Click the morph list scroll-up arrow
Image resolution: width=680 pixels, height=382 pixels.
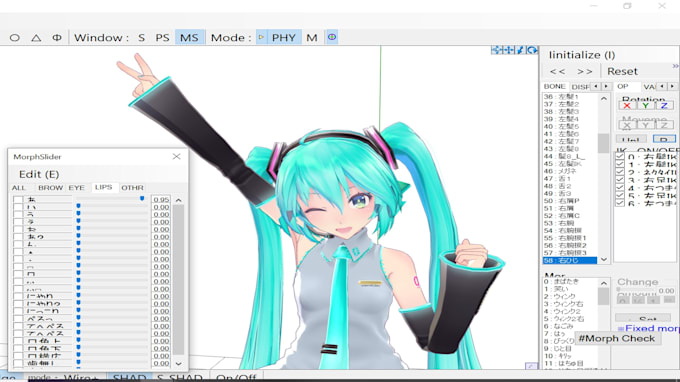pos(603,283)
